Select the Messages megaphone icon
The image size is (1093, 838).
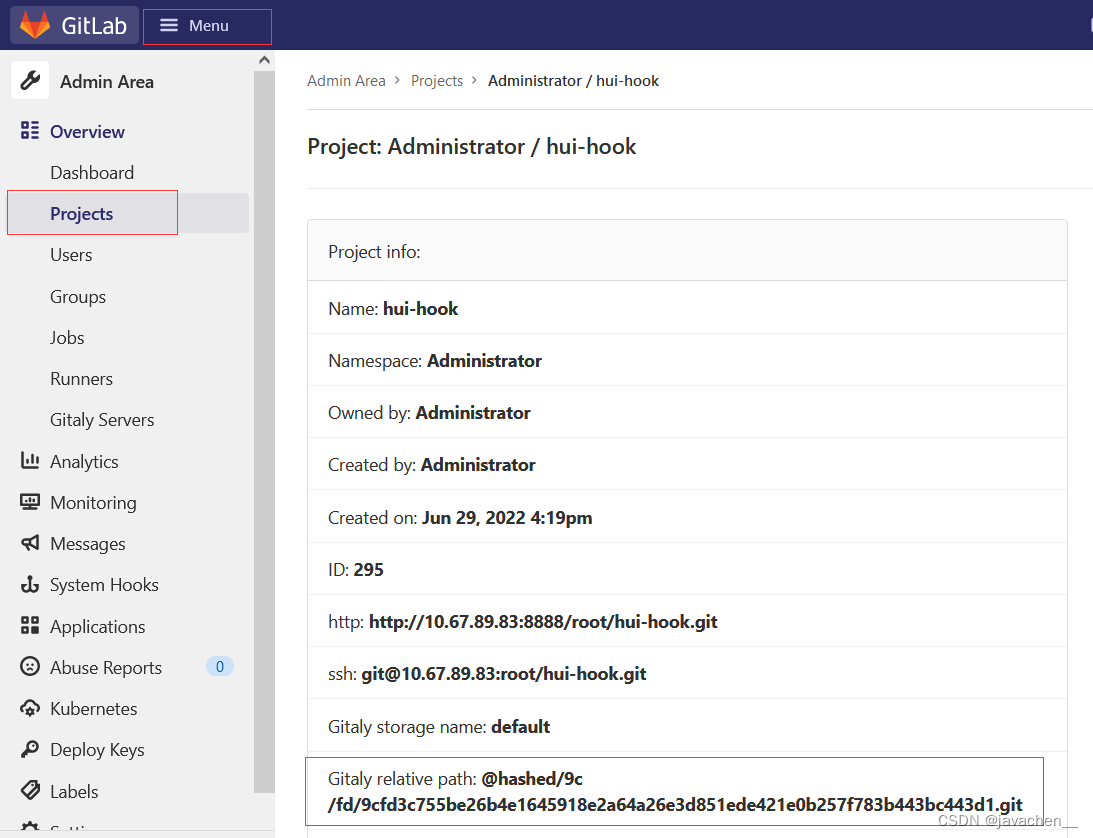point(28,543)
